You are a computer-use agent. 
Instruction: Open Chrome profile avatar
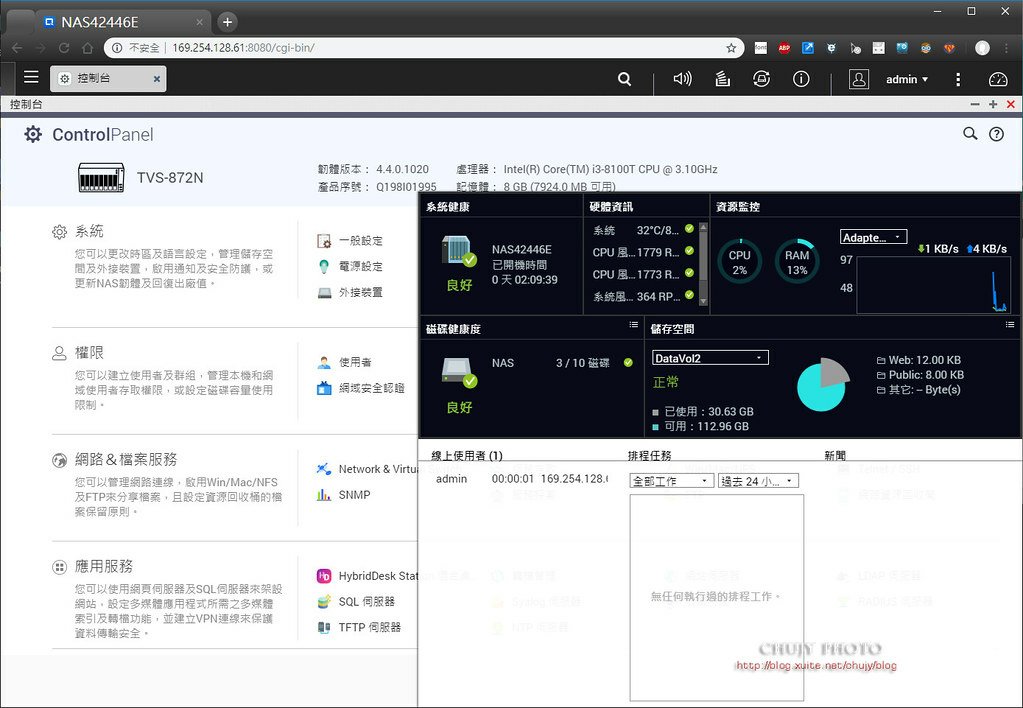click(982, 48)
